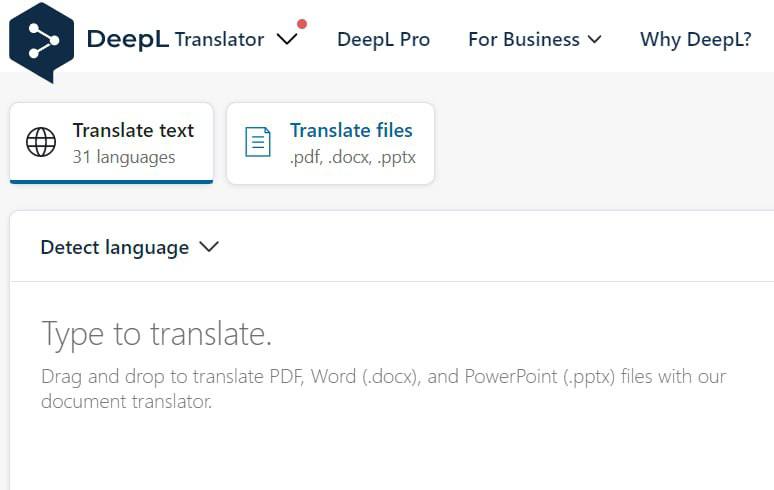The height and width of the screenshot is (490, 774).
Task: Open the Why DeepL? page
Action: [696, 39]
